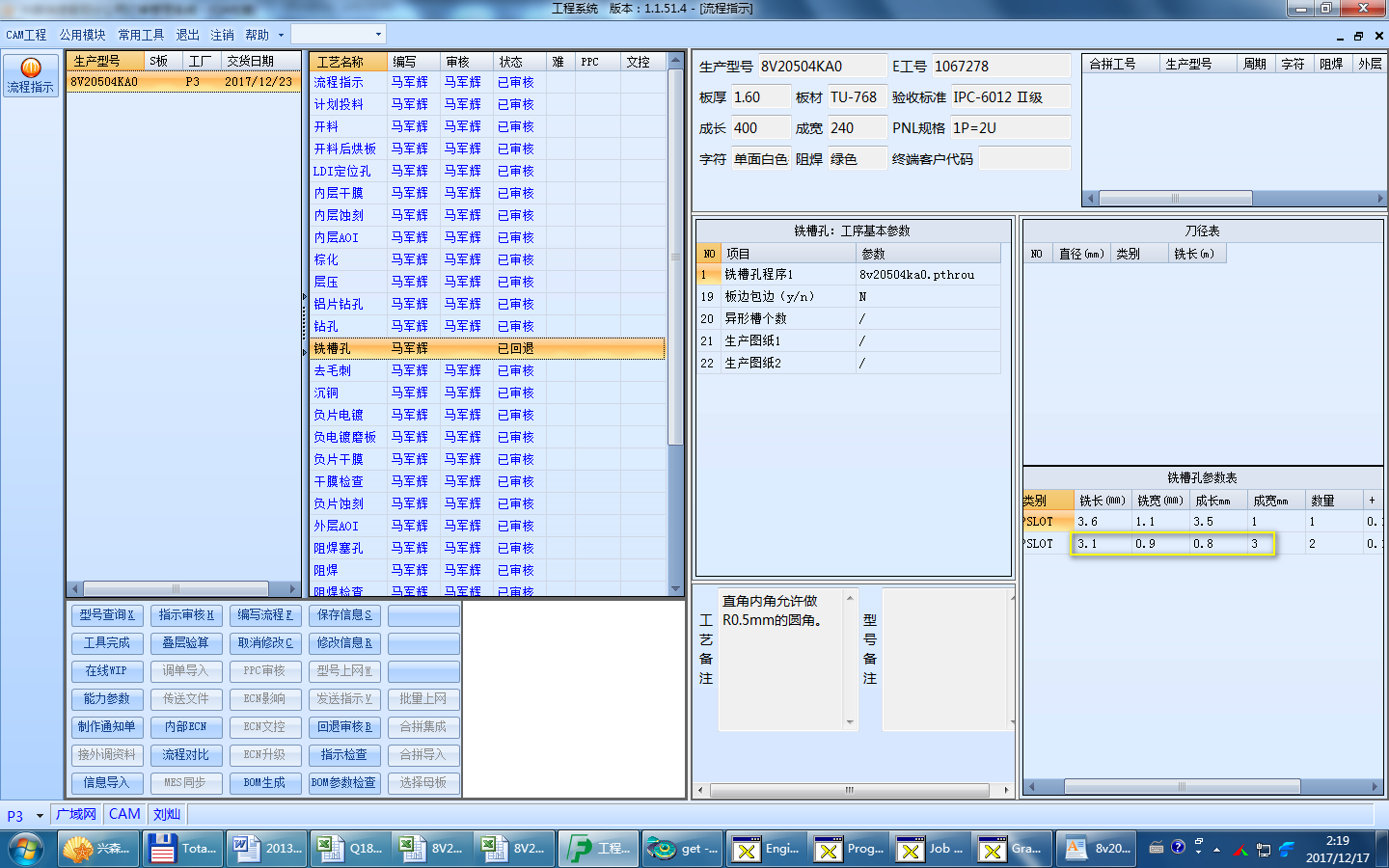Open the Prog... X taskbar window
Screen dimensions: 1389x868
click(849, 849)
